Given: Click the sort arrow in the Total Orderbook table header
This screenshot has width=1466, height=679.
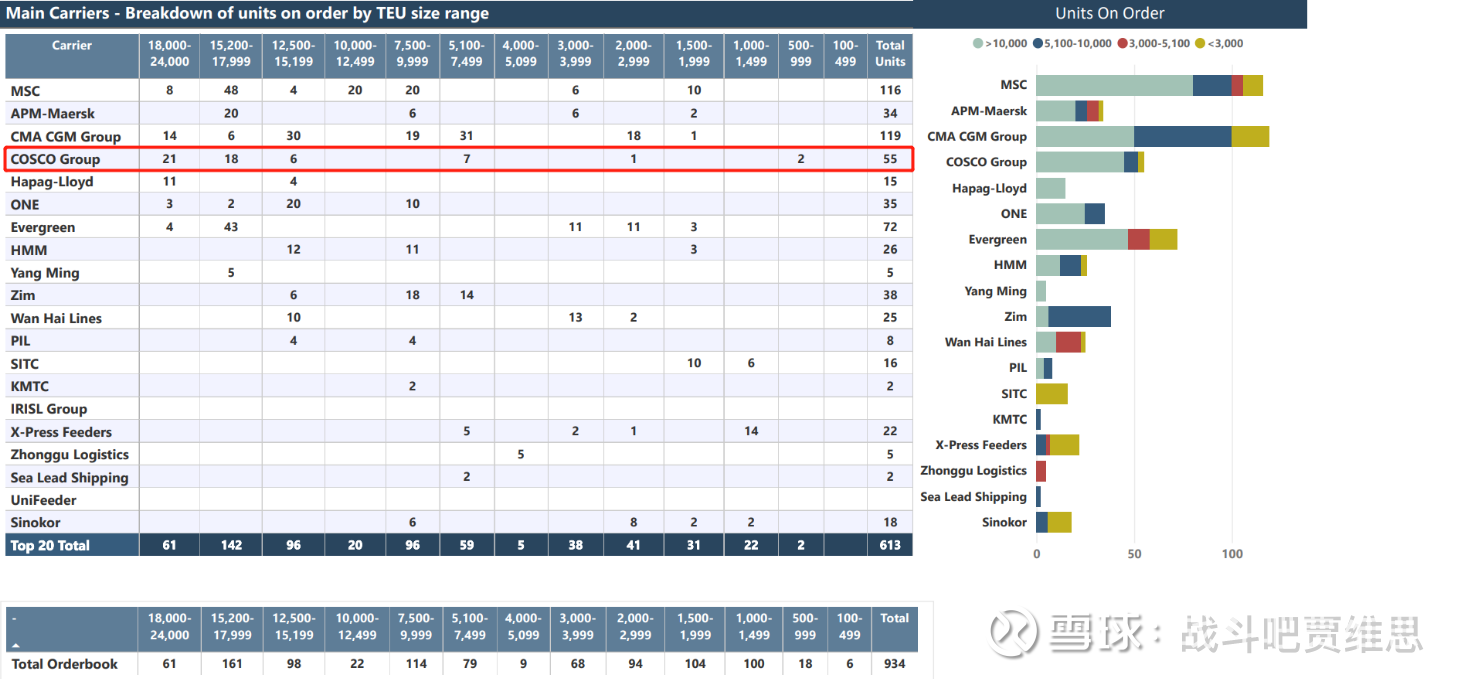Looking at the screenshot, I should pyautogui.click(x=15, y=646).
